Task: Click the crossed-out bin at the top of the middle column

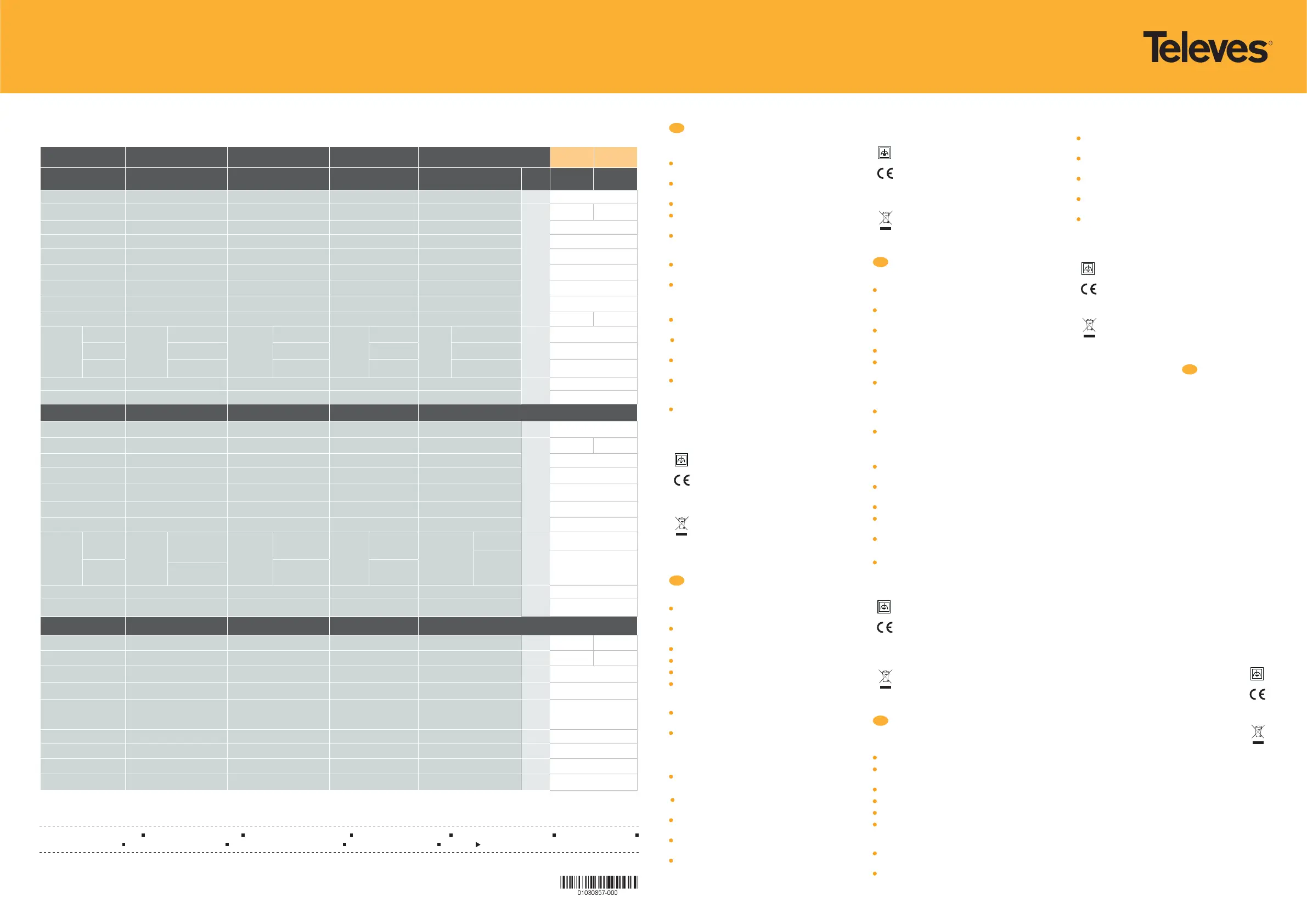Action: (x=885, y=219)
